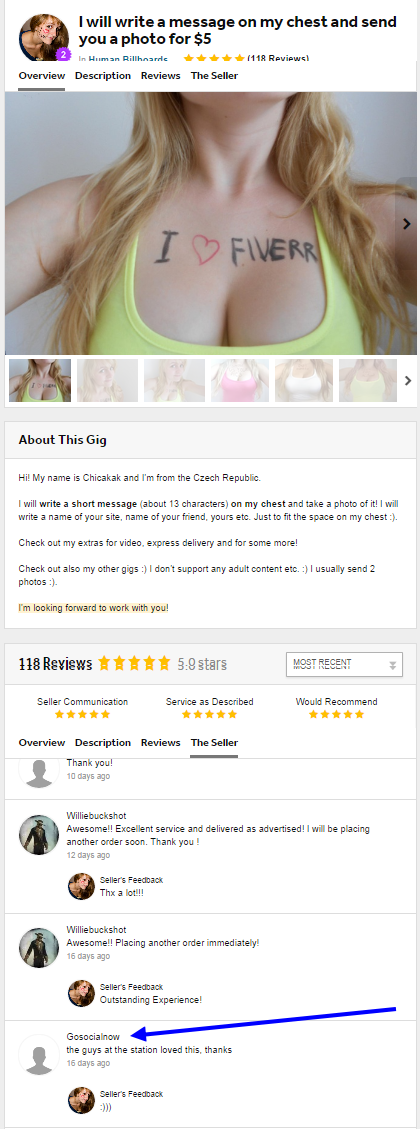This screenshot has width=420, height=1129.
Task: Click the purple level 2 badge
Action: click(x=62, y=55)
